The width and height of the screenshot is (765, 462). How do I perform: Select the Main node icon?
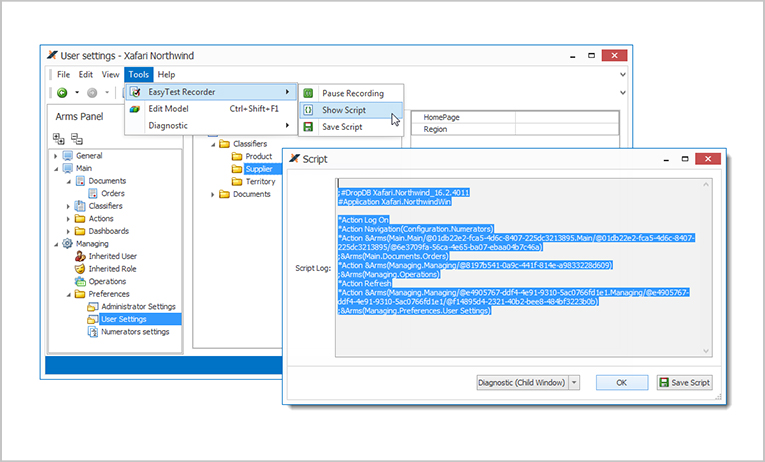(x=68, y=168)
